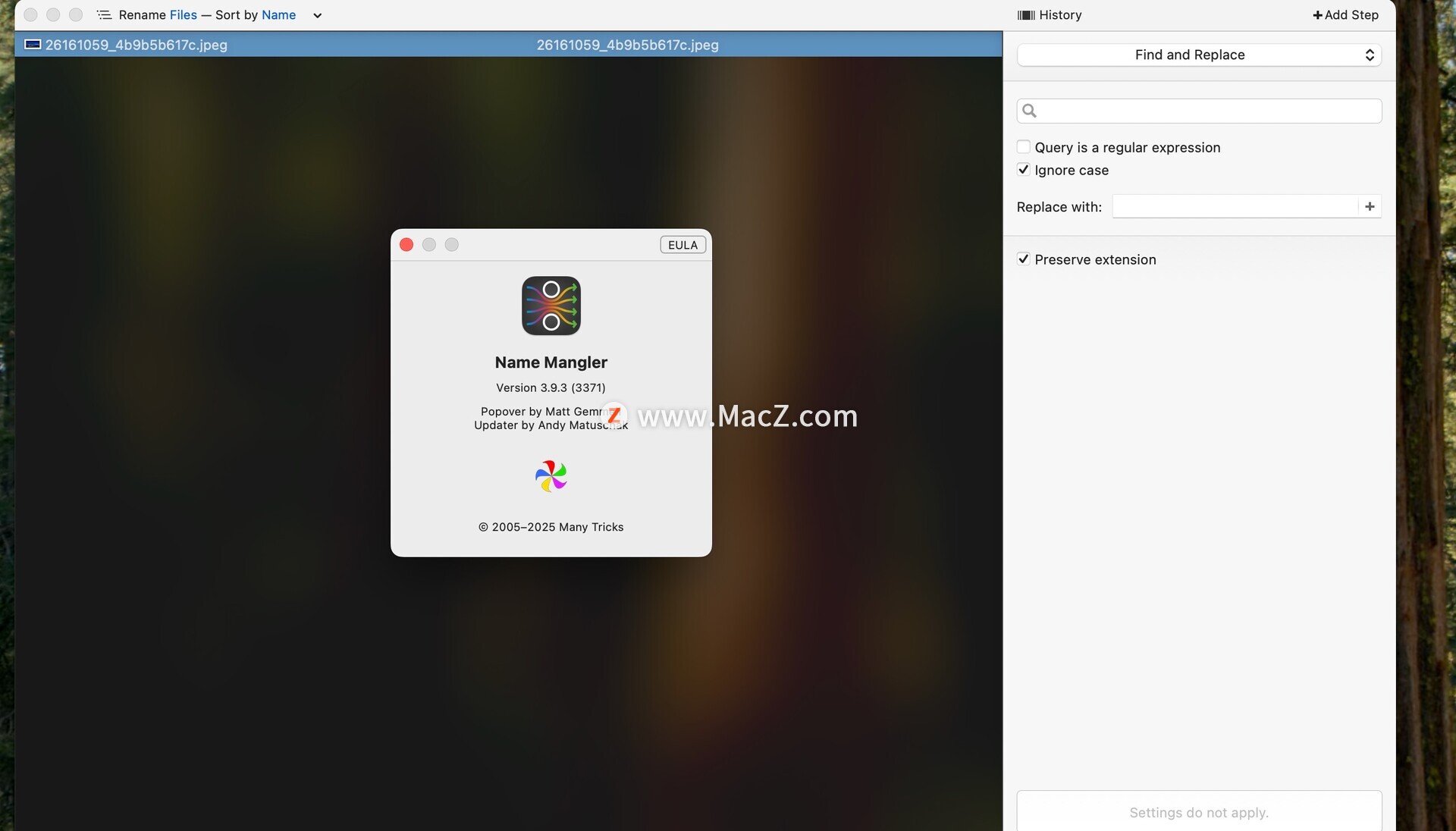Viewport: 1456px width, 831px height.
Task: Close the About Name Mangler window
Action: pos(406,244)
